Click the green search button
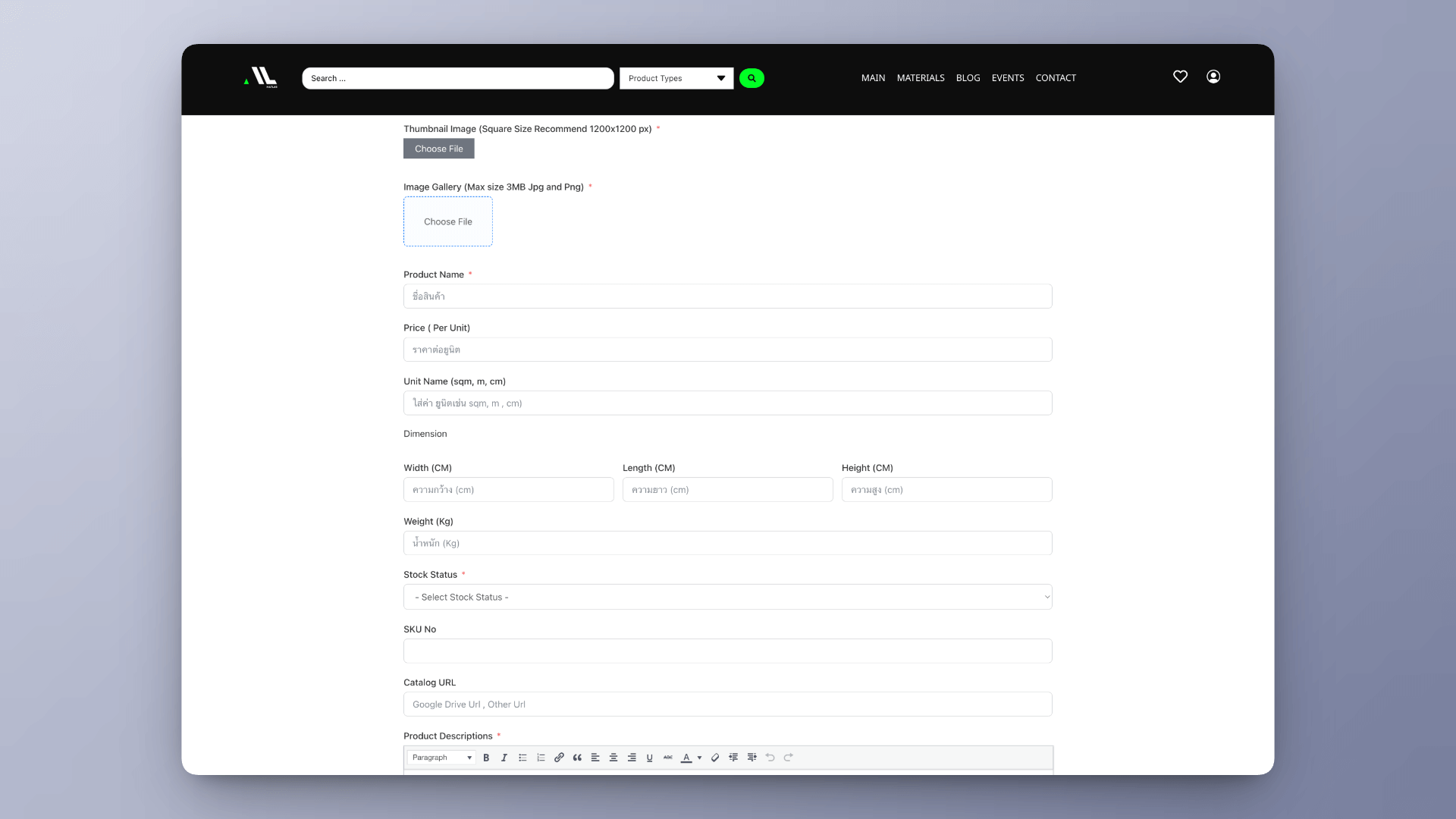This screenshot has height=819, width=1456. tap(752, 78)
